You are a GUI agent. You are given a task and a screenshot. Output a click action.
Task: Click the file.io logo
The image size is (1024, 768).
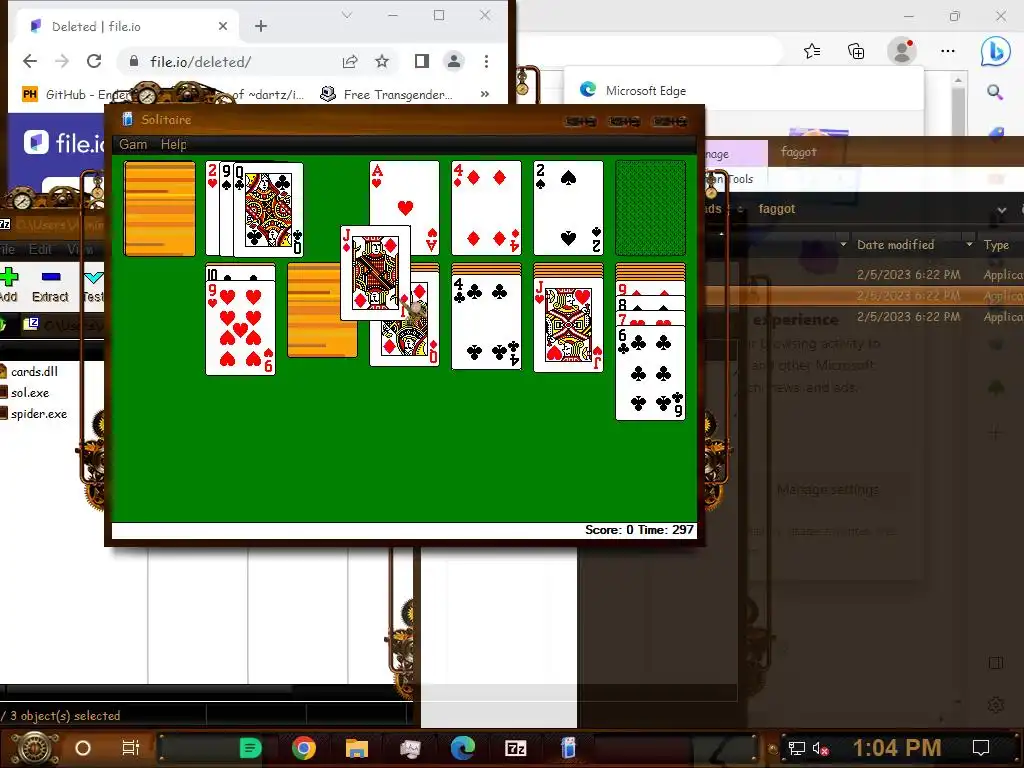coord(63,142)
